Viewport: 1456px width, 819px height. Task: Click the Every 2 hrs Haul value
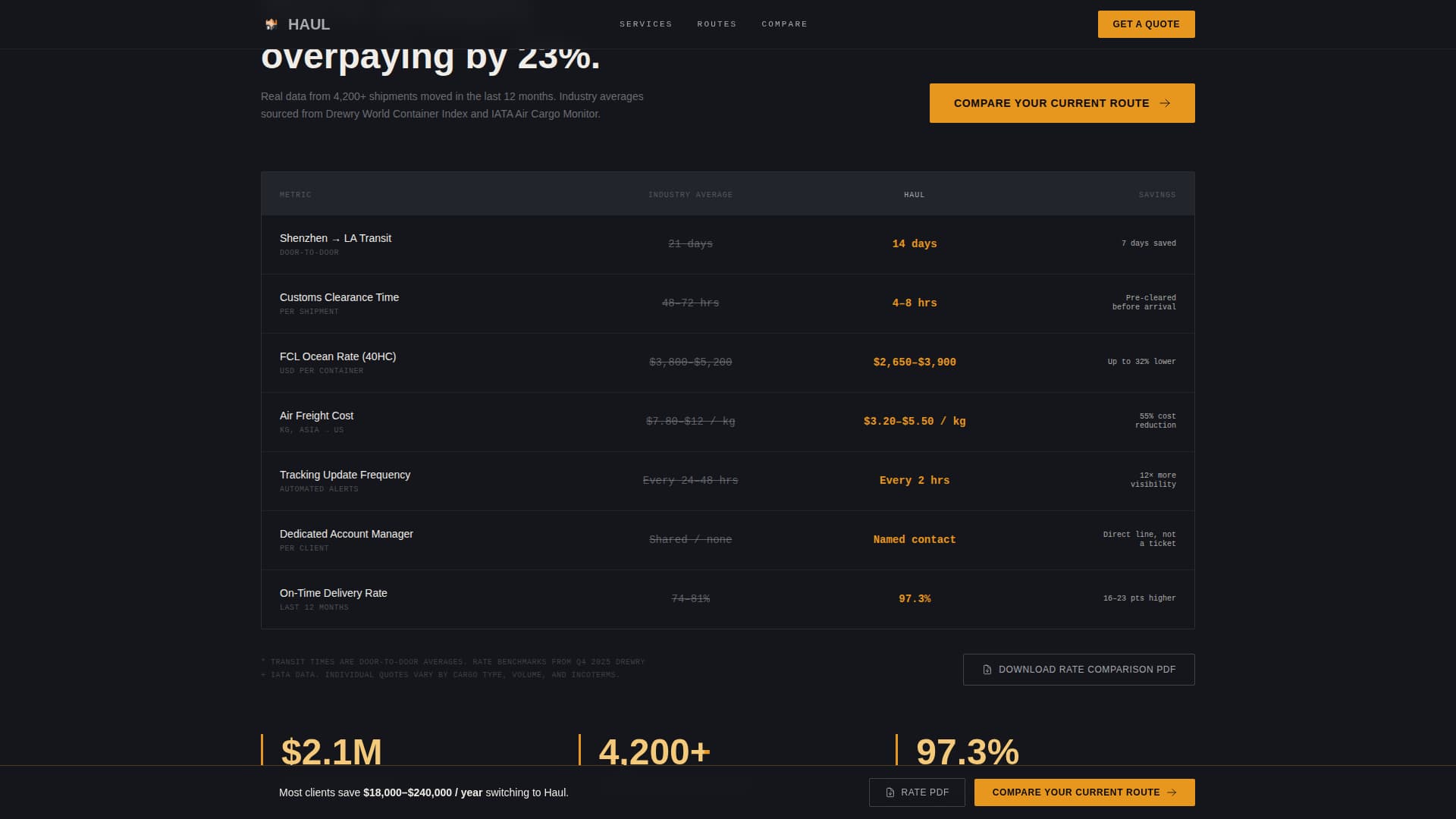click(914, 480)
